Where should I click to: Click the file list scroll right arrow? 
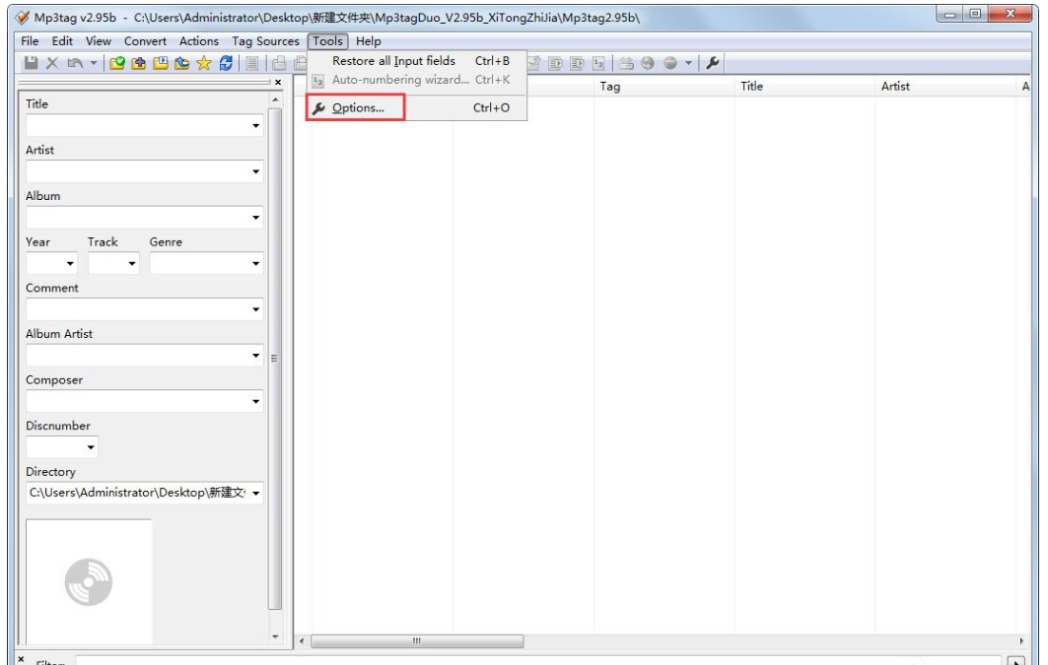pos(1021,641)
